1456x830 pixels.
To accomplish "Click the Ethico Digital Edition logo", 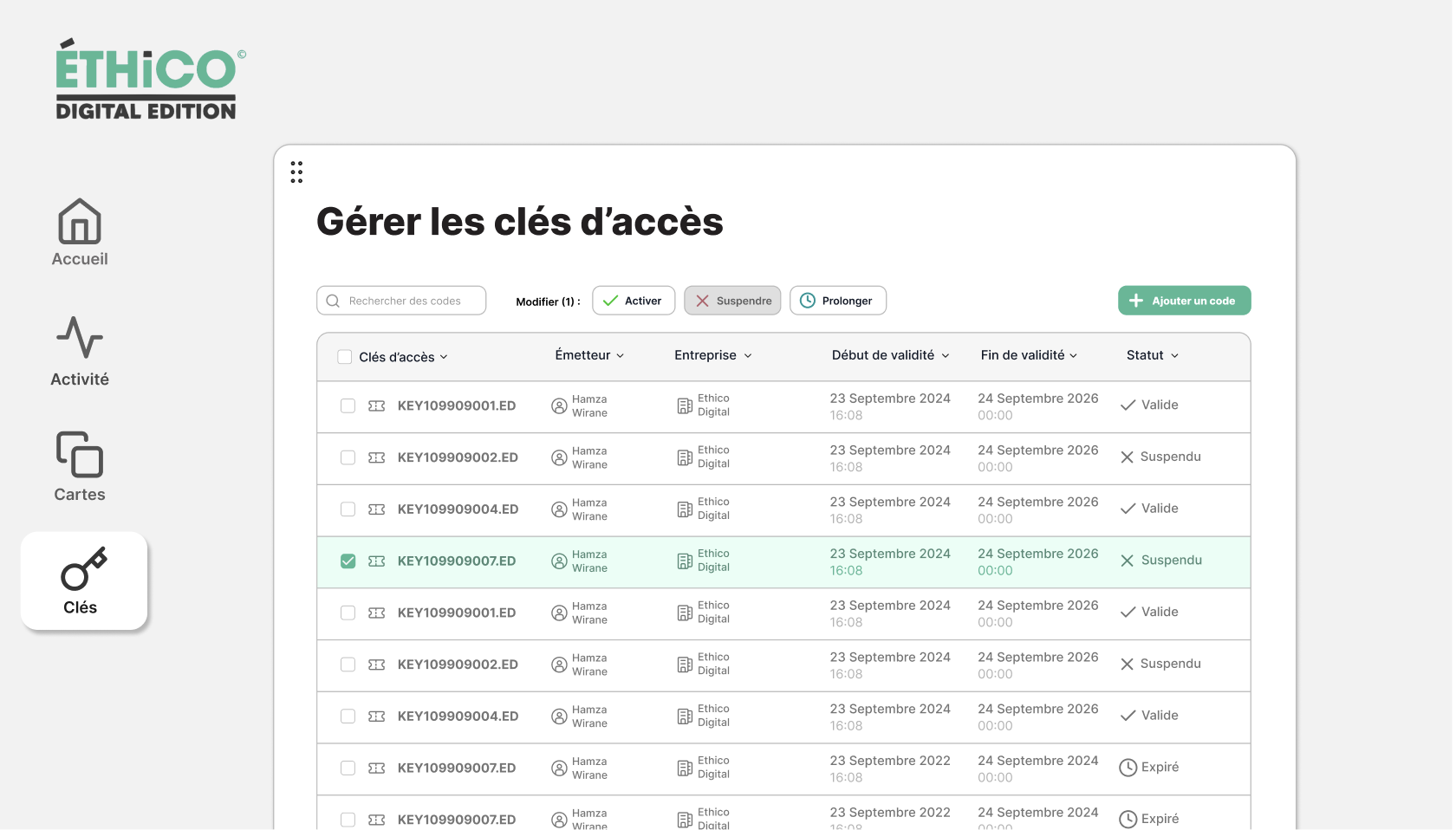I will coord(147,78).
